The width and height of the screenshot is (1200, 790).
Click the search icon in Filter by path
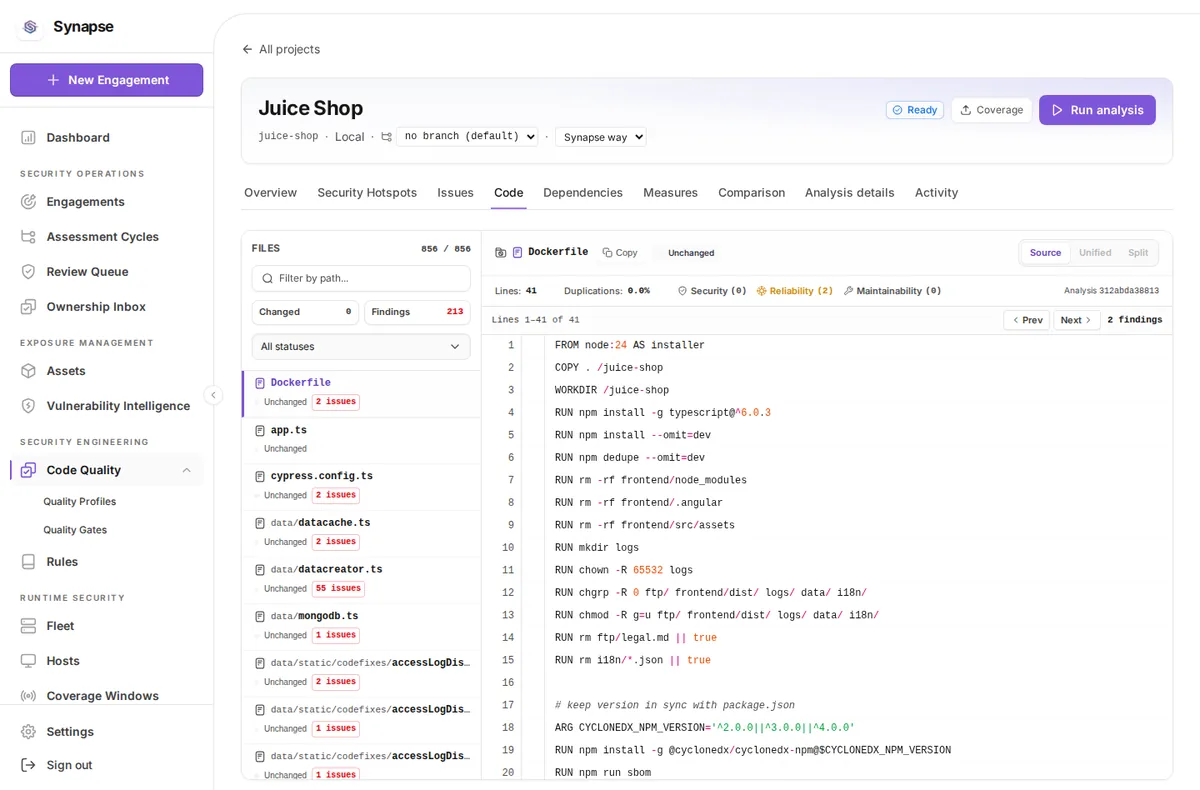coord(267,278)
